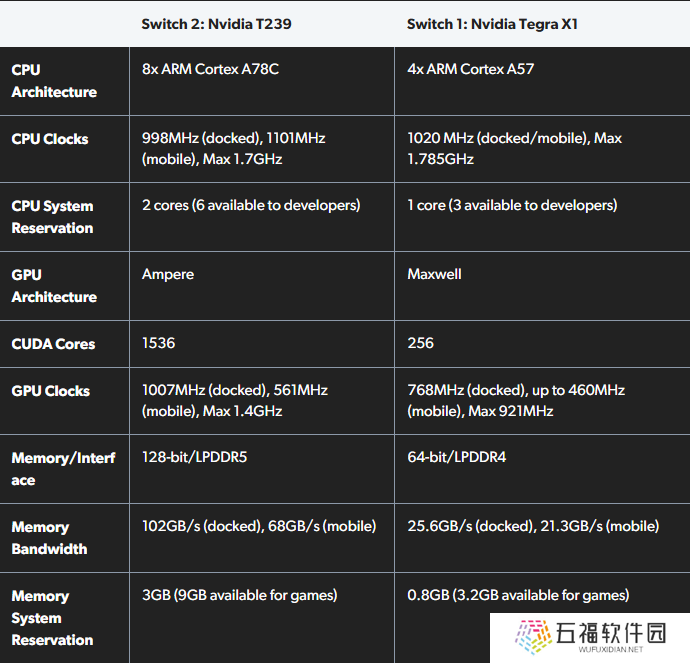The width and height of the screenshot is (690, 663).
Task: Select the 'CPU Architecture' row label
Action: coord(54,81)
